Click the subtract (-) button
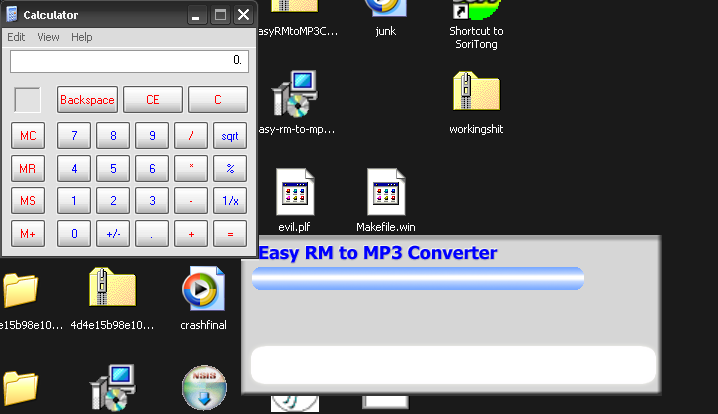Screen dimensions: 718x414 [191, 201]
